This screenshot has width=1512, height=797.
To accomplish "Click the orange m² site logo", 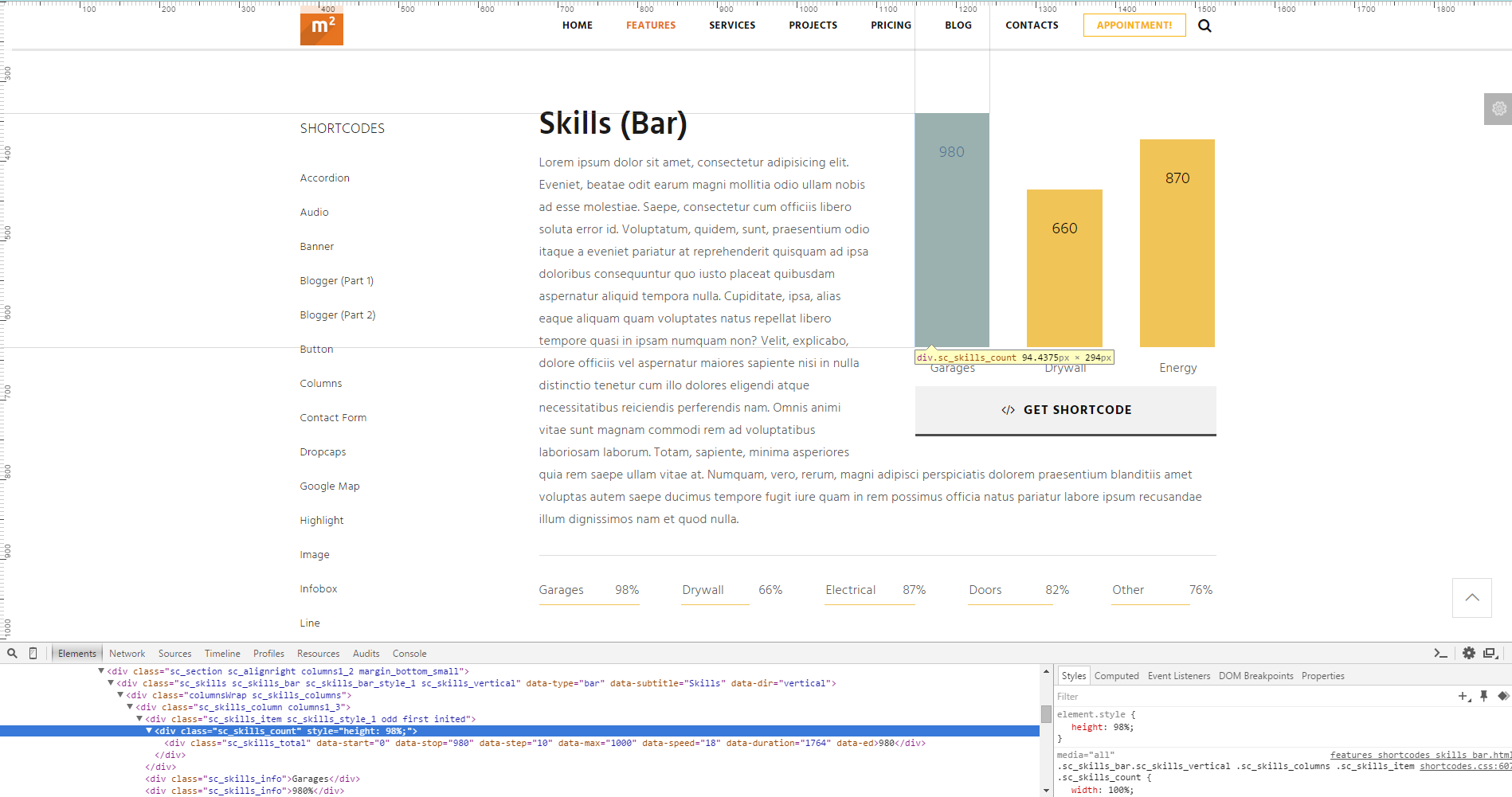I will (321, 26).
